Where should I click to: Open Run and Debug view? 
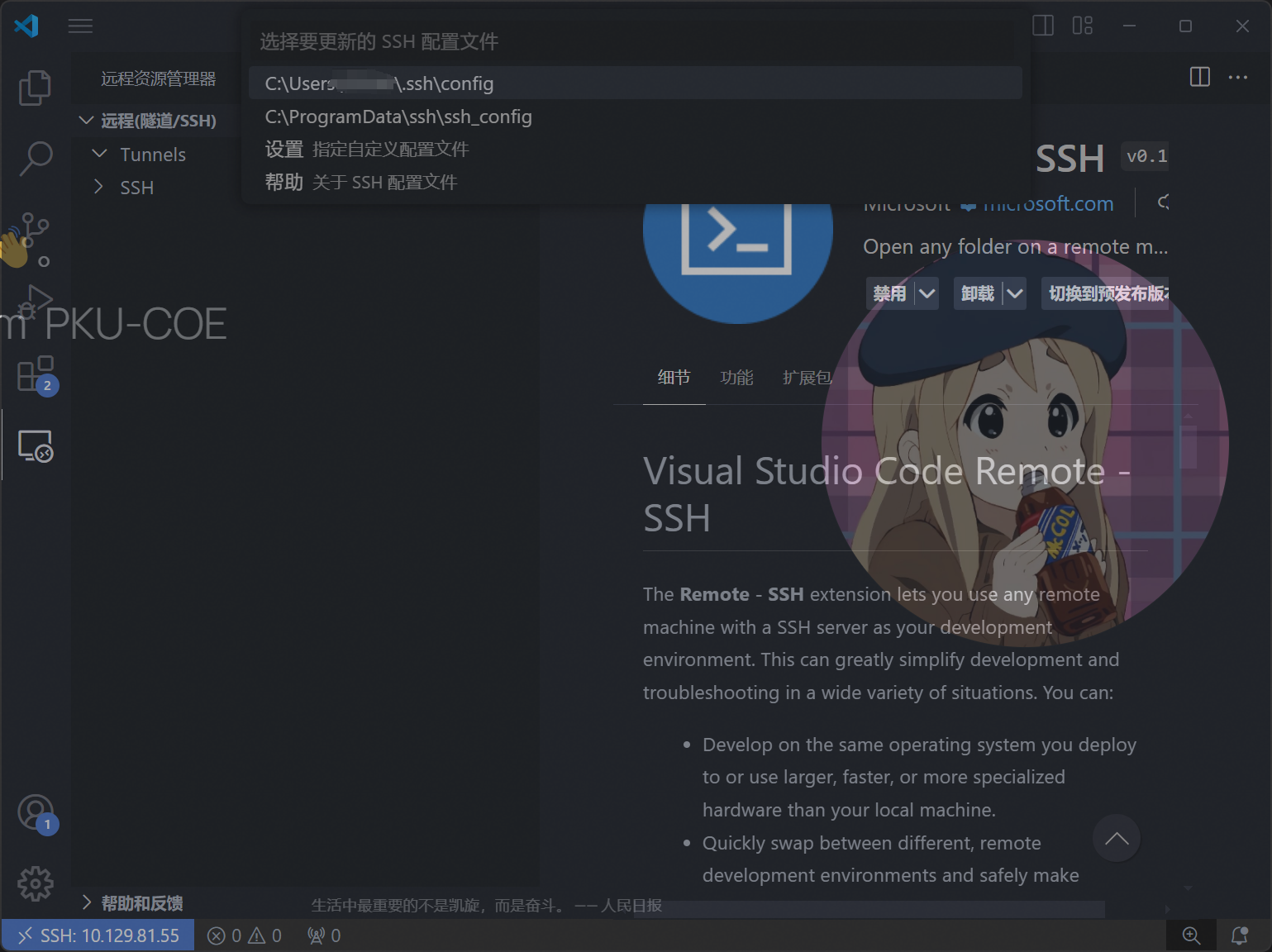coord(35,301)
